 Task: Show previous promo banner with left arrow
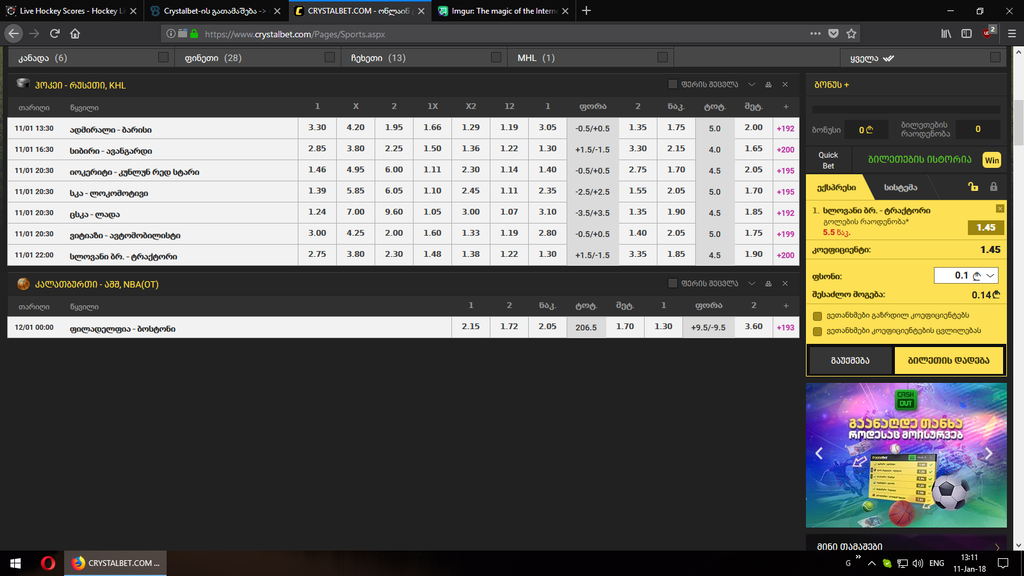click(x=819, y=453)
